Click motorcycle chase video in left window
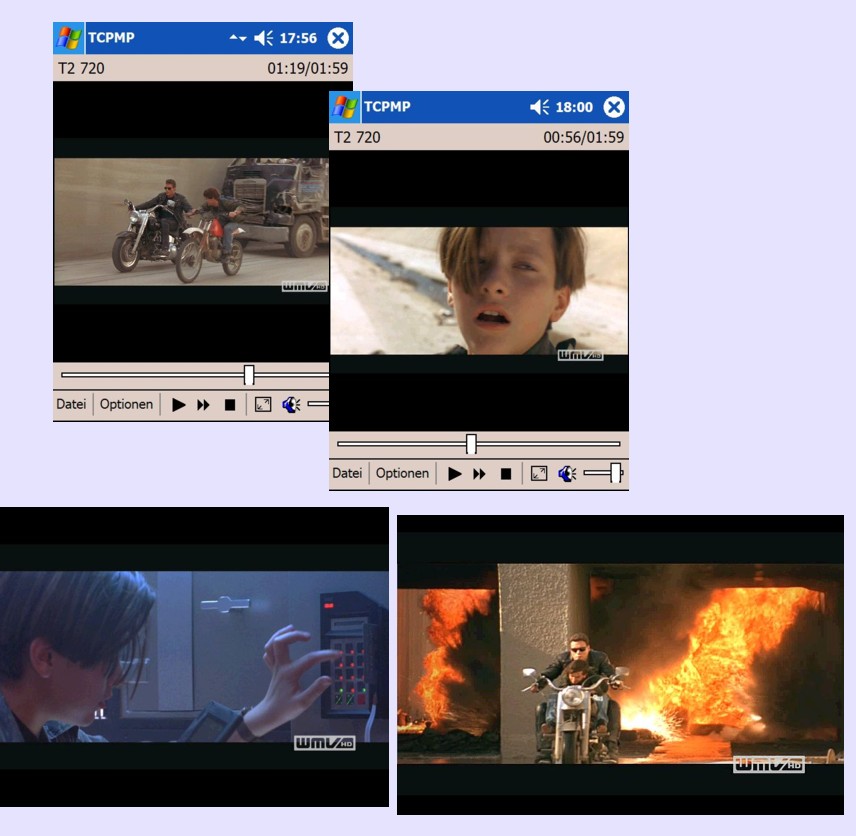Image resolution: width=856 pixels, height=836 pixels. click(191, 222)
